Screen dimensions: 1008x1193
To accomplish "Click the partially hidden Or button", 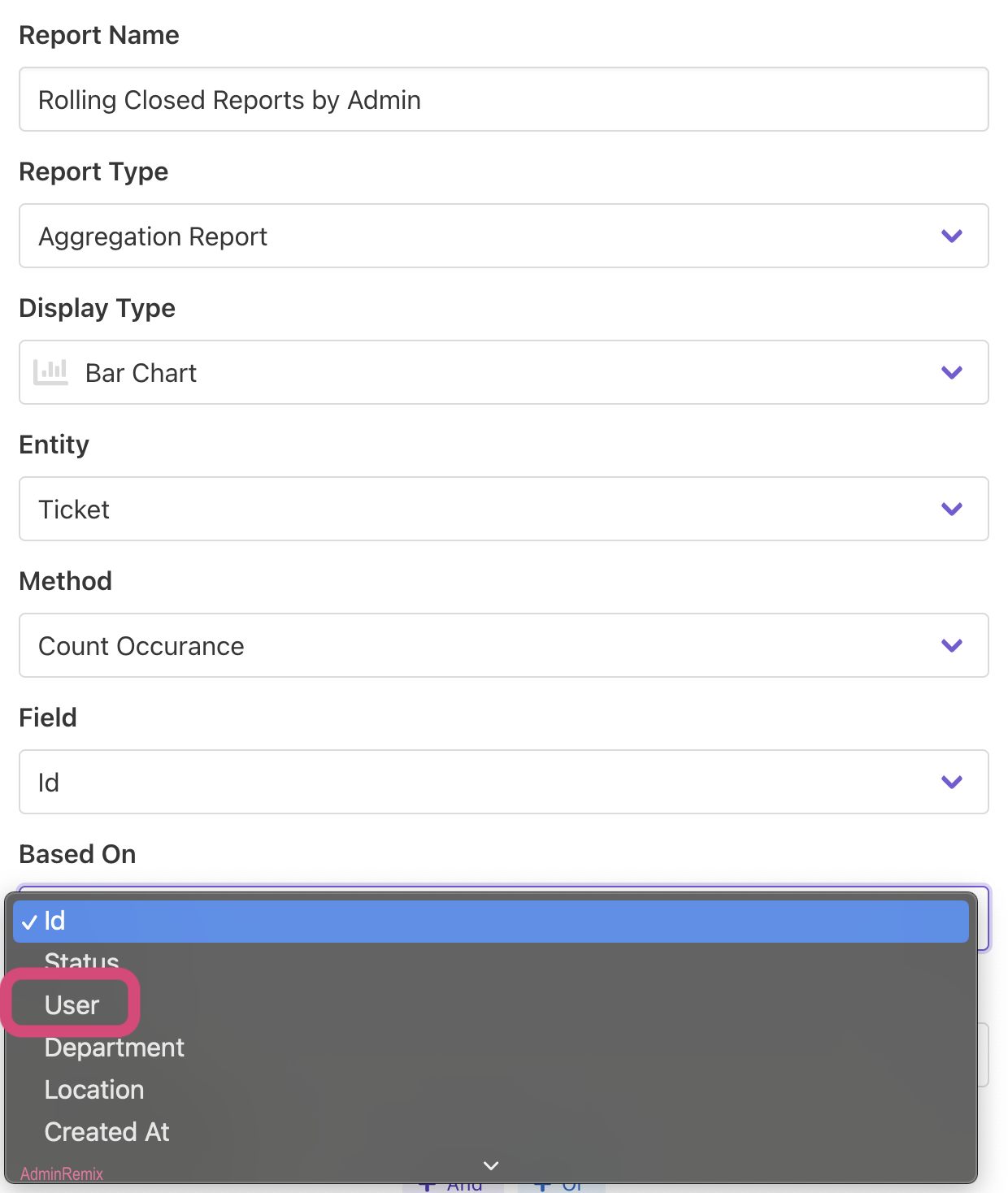I will click(x=563, y=1187).
